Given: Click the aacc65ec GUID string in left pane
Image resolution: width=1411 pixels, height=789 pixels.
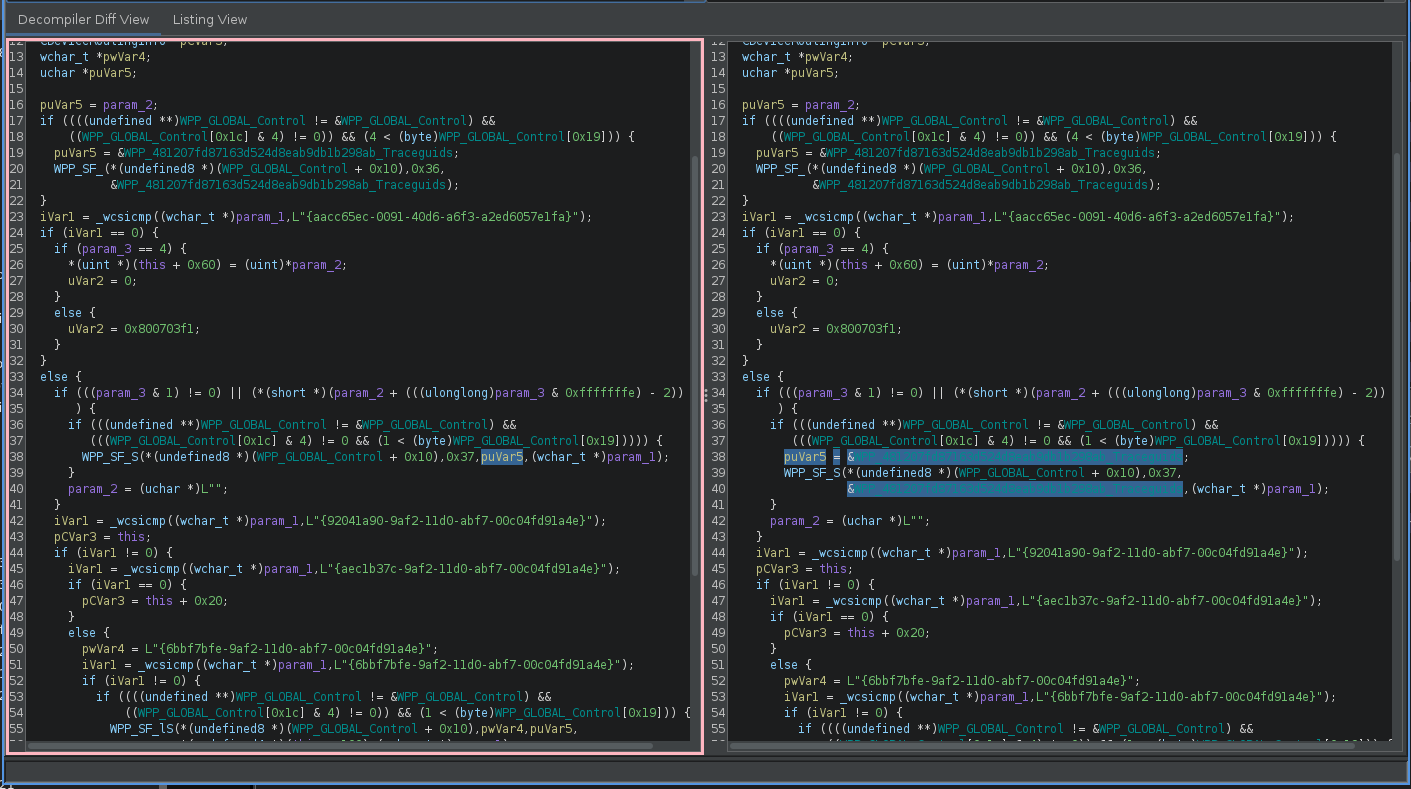Looking at the screenshot, I should [x=438, y=217].
